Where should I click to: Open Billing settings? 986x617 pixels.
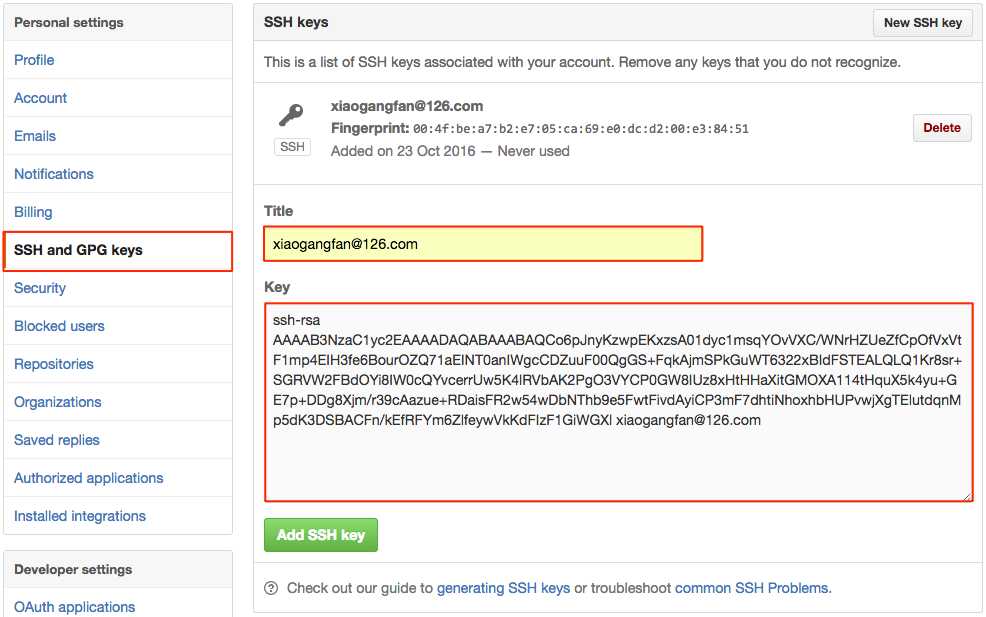coord(33,212)
